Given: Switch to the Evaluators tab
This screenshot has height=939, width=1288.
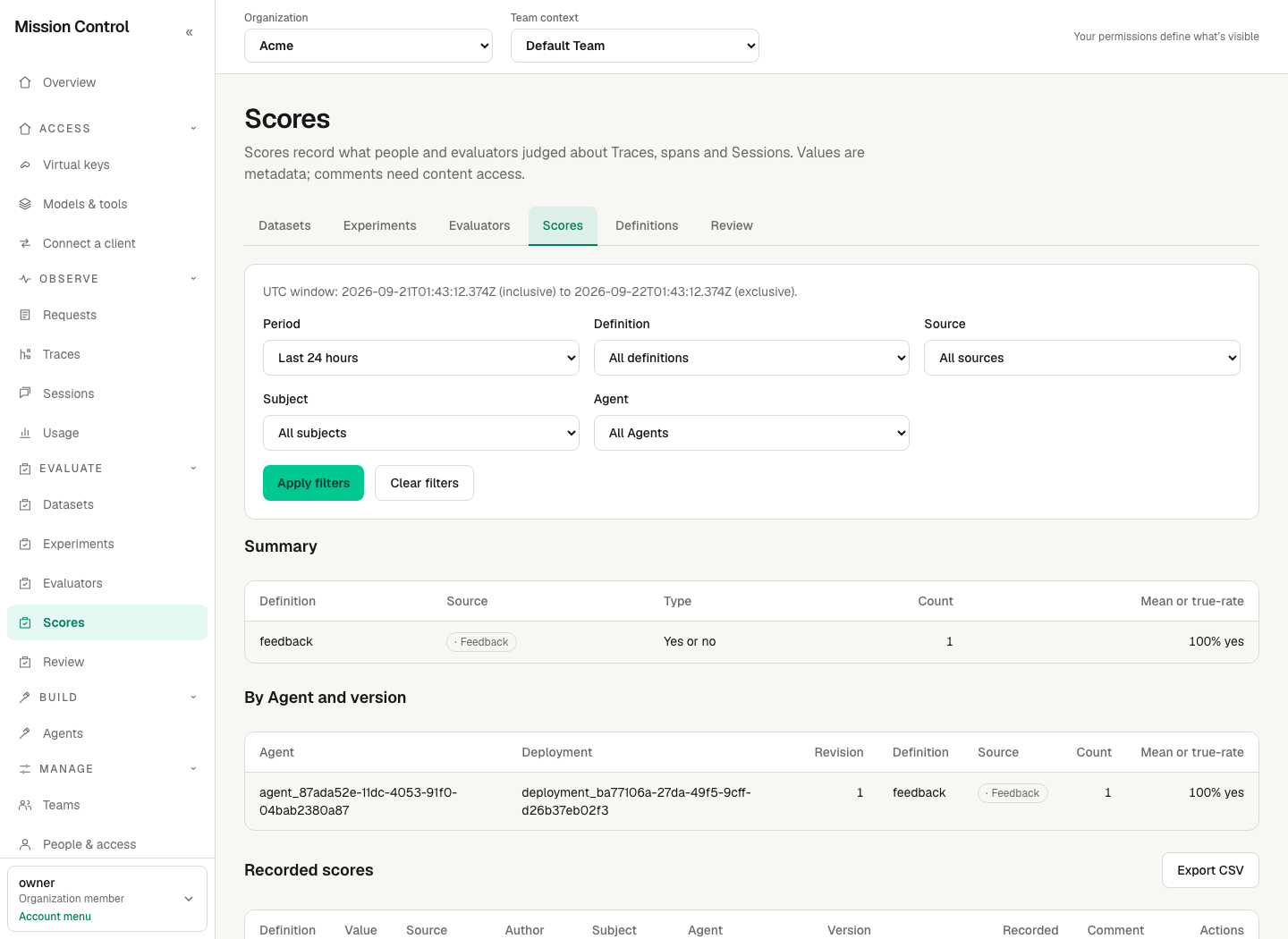Looking at the screenshot, I should click(x=479, y=225).
